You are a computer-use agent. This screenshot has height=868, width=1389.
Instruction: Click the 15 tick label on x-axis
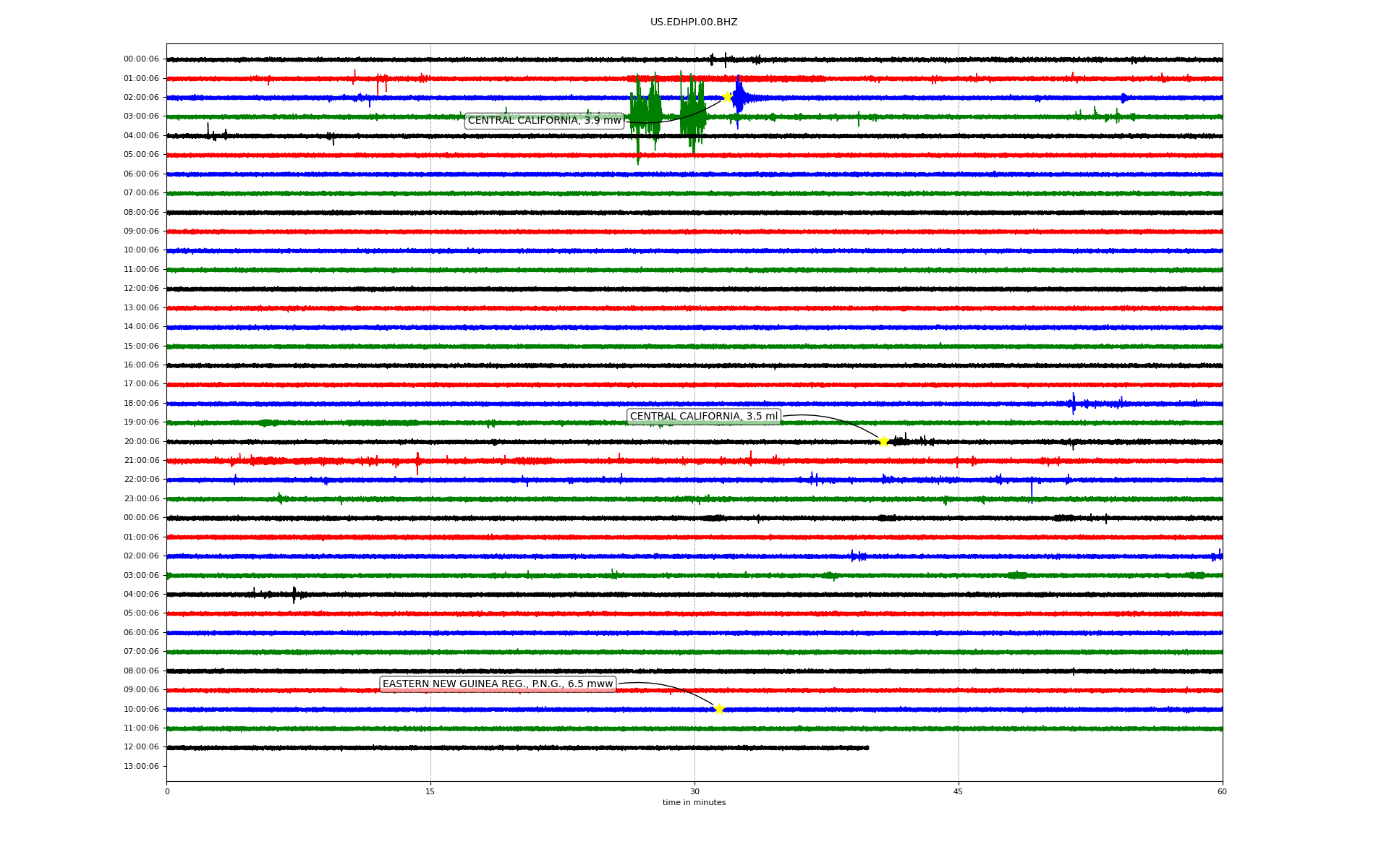tap(430, 791)
